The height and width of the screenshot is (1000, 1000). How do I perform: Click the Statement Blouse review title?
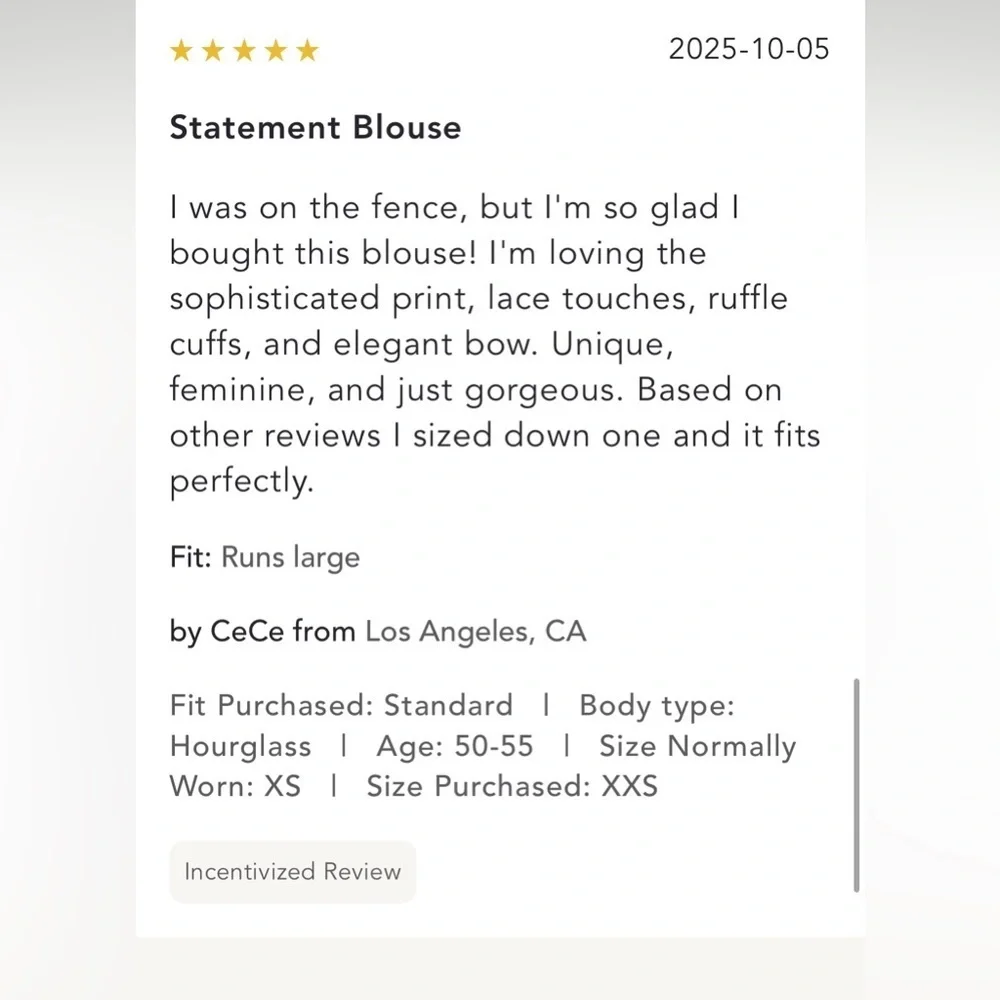point(316,127)
